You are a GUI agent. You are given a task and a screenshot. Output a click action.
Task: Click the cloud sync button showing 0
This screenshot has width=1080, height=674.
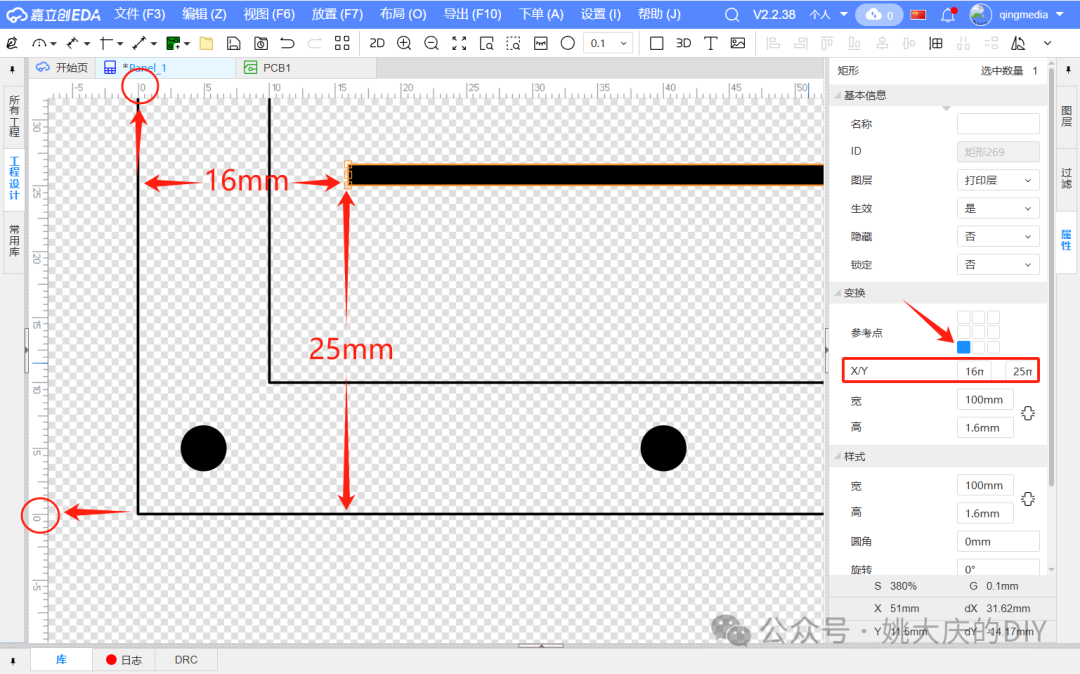tap(879, 14)
